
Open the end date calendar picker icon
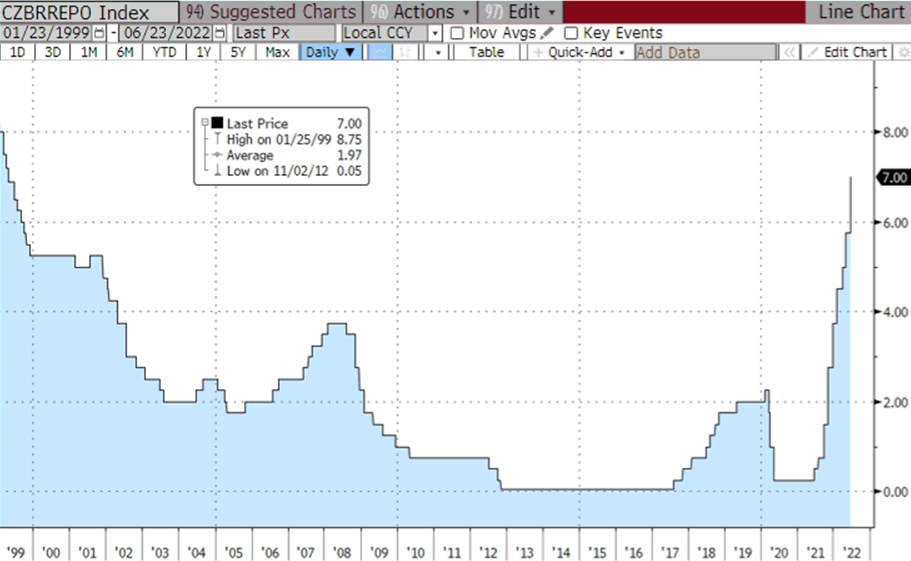[220, 33]
